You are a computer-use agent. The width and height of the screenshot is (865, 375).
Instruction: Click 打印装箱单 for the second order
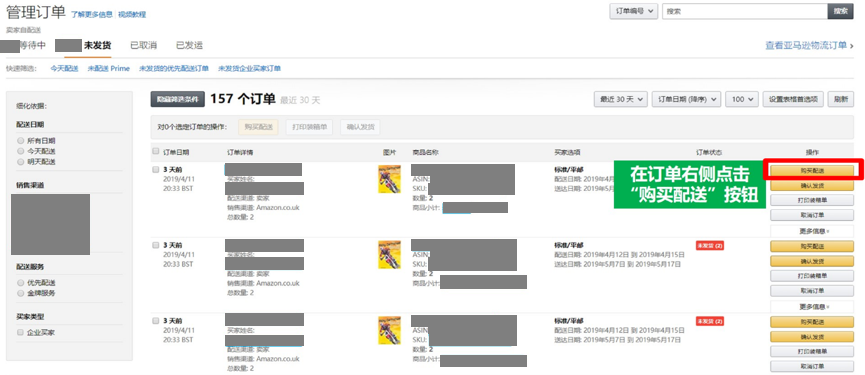pyautogui.click(x=812, y=276)
